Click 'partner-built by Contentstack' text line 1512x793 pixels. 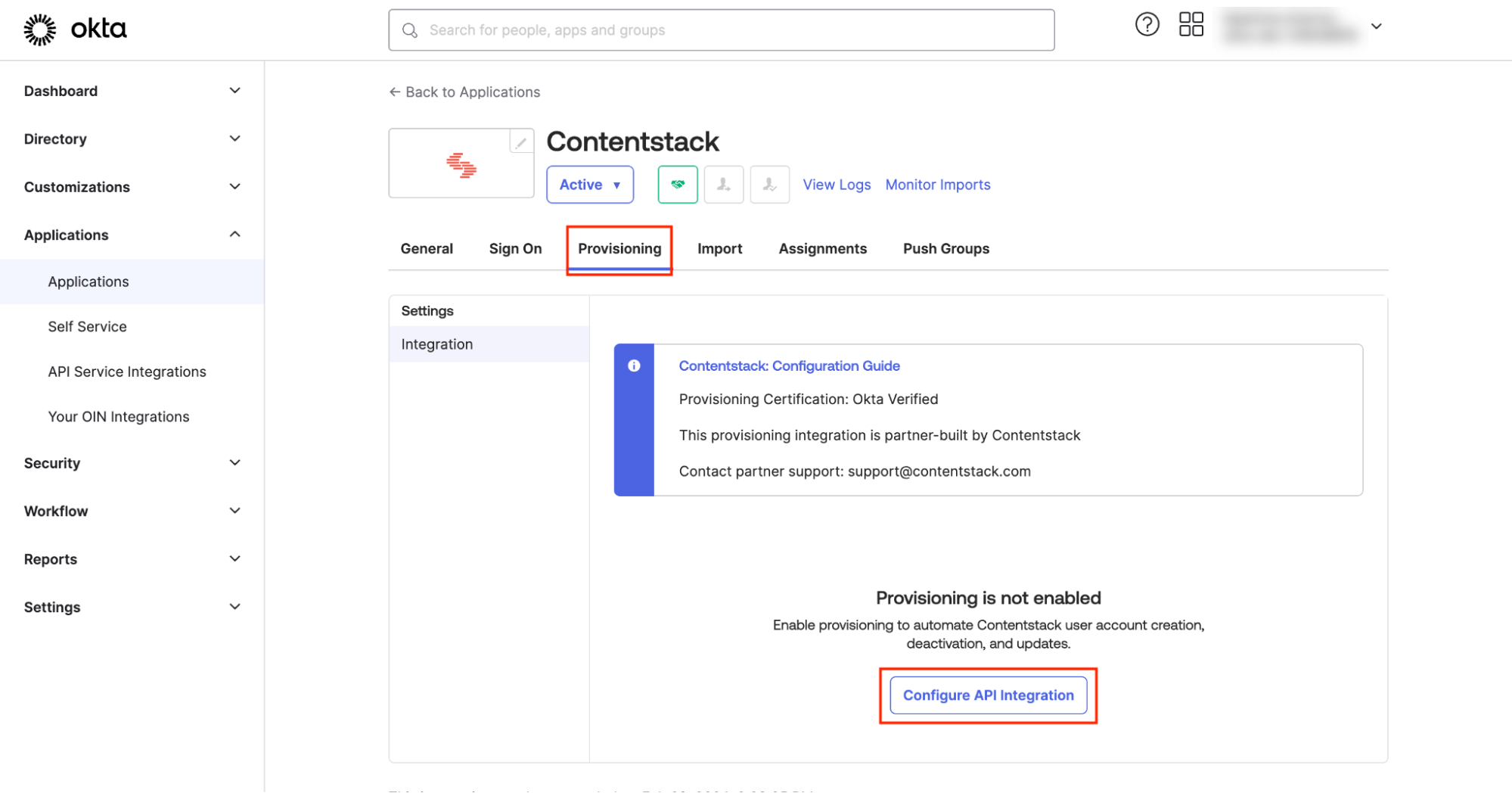pyautogui.click(x=879, y=436)
